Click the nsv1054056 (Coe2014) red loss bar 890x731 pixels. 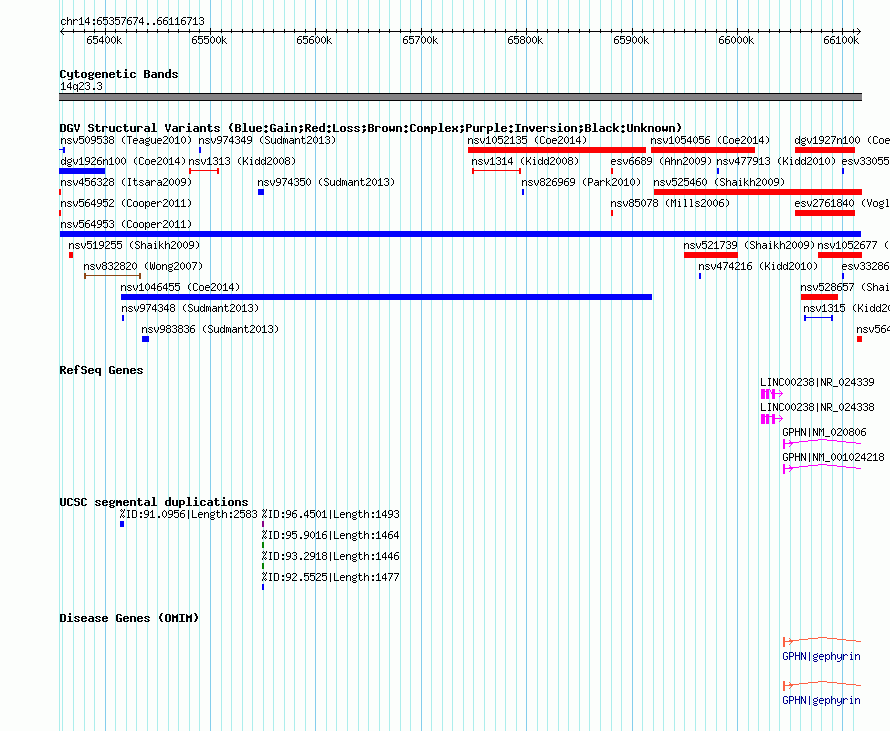(703, 150)
